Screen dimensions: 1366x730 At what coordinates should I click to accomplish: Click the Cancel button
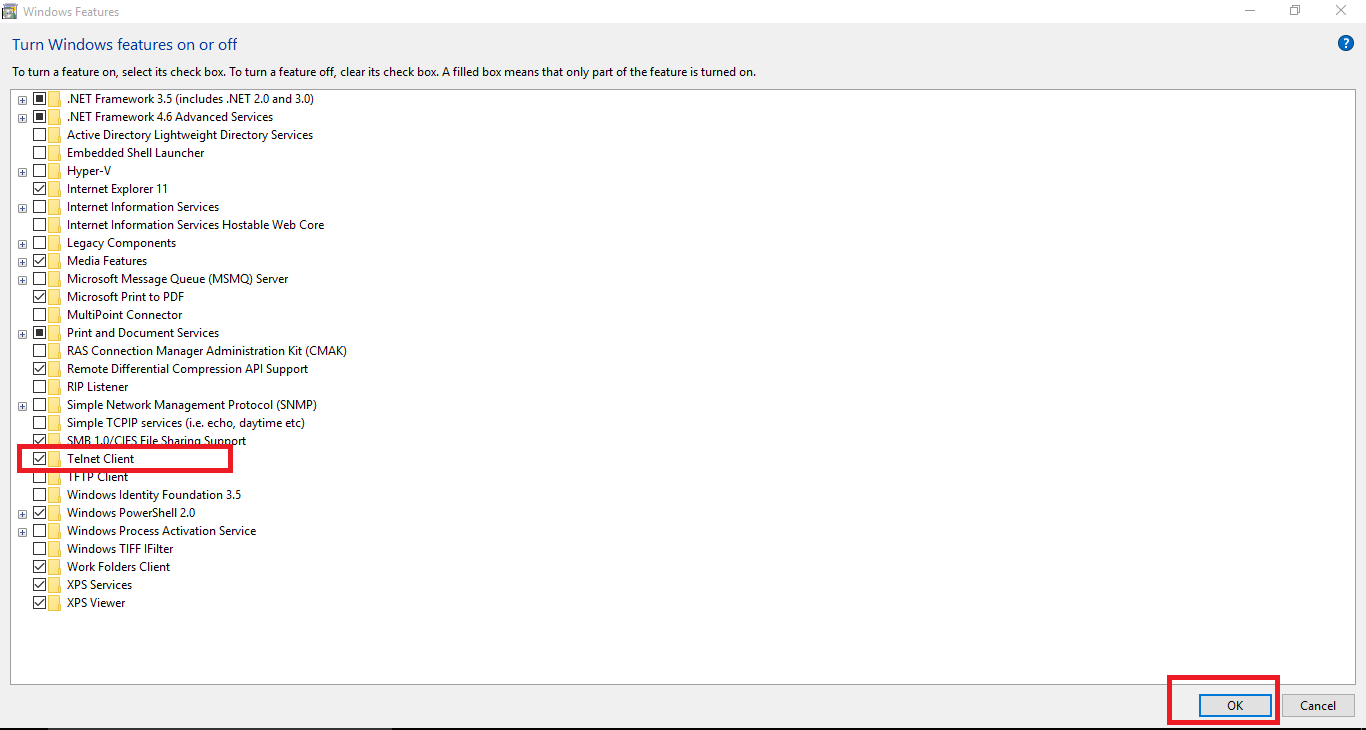(1318, 705)
